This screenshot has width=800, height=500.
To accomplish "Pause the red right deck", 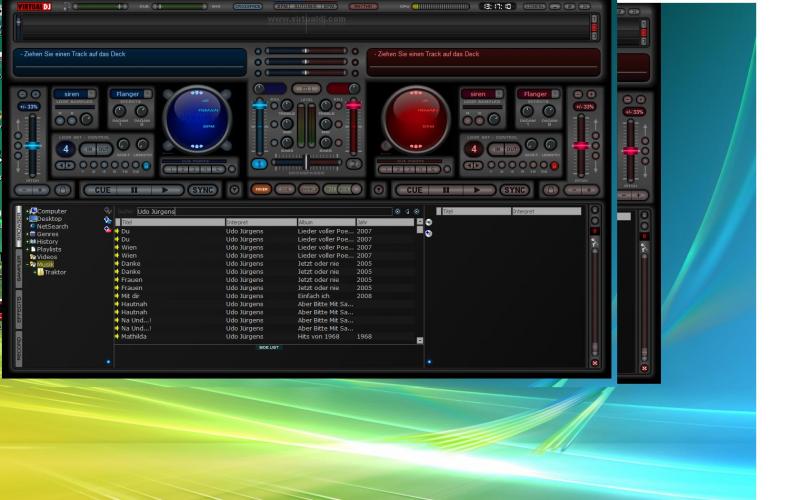I will 445,190.
